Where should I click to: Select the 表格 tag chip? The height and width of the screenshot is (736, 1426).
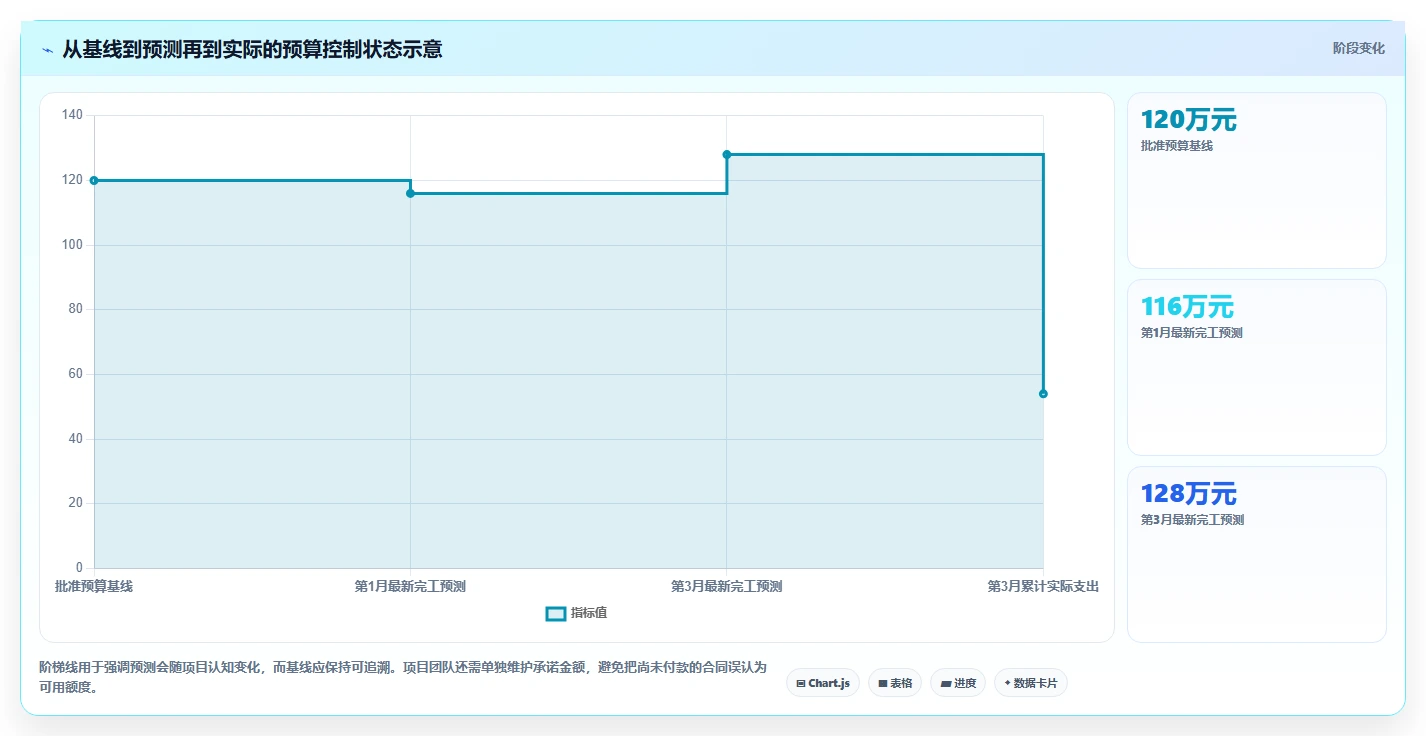pyautogui.click(x=895, y=683)
